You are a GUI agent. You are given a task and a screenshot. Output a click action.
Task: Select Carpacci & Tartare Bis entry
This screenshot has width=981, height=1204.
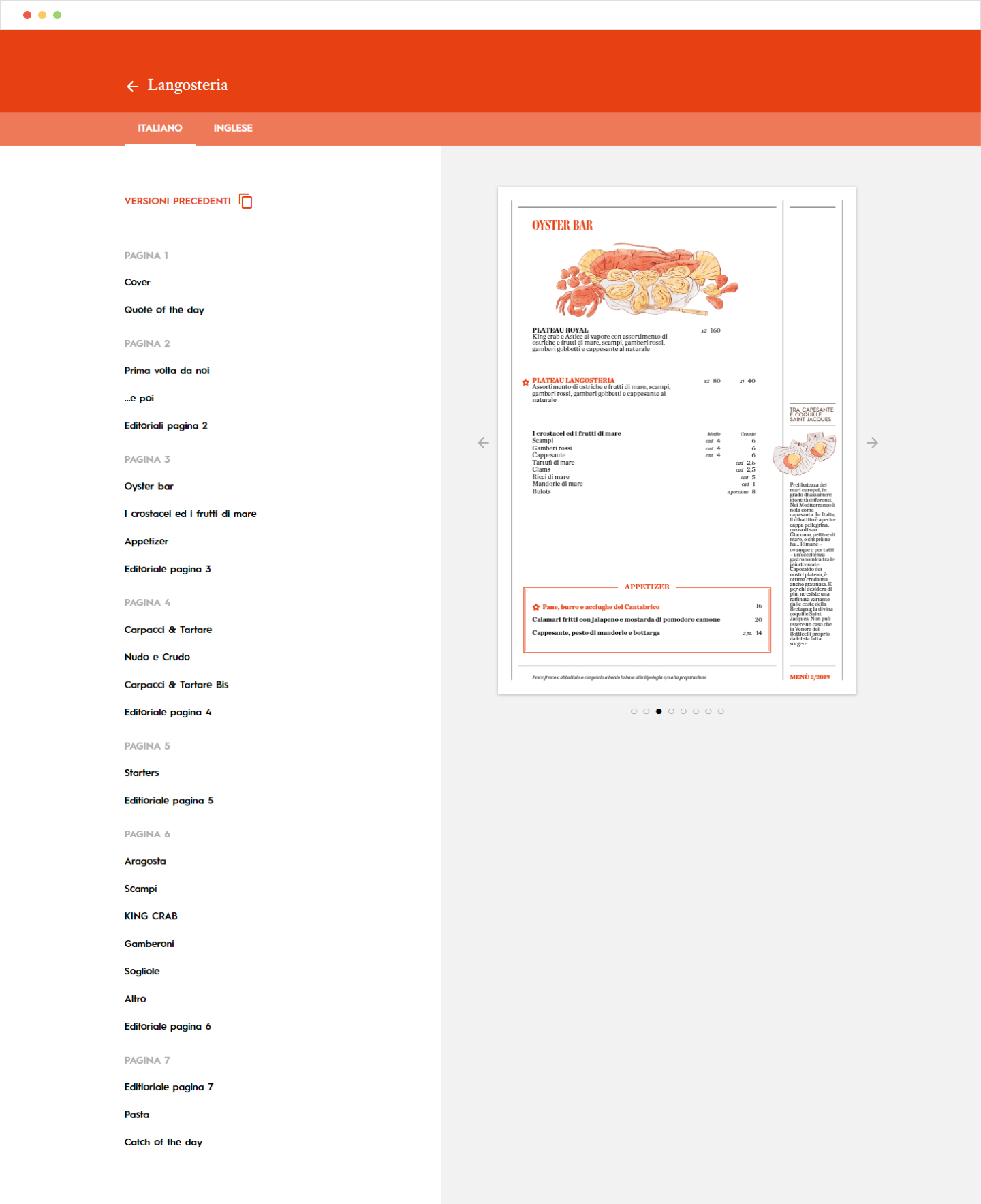coord(176,685)
